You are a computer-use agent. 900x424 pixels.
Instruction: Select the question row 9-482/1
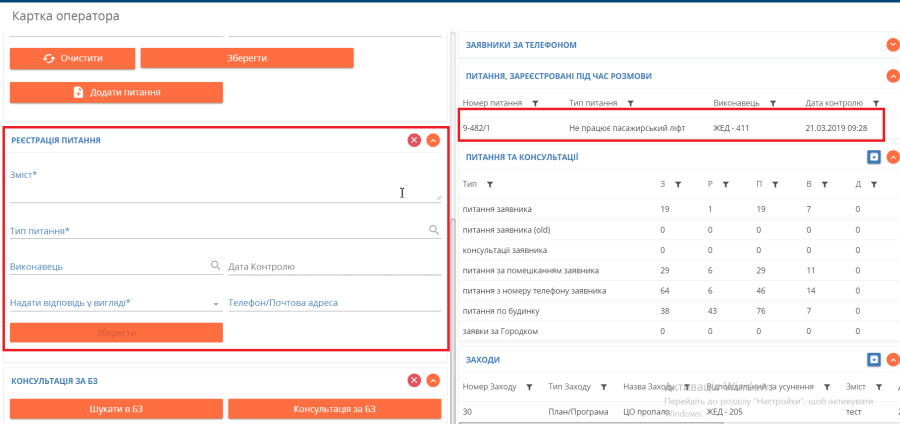(670, 127)
